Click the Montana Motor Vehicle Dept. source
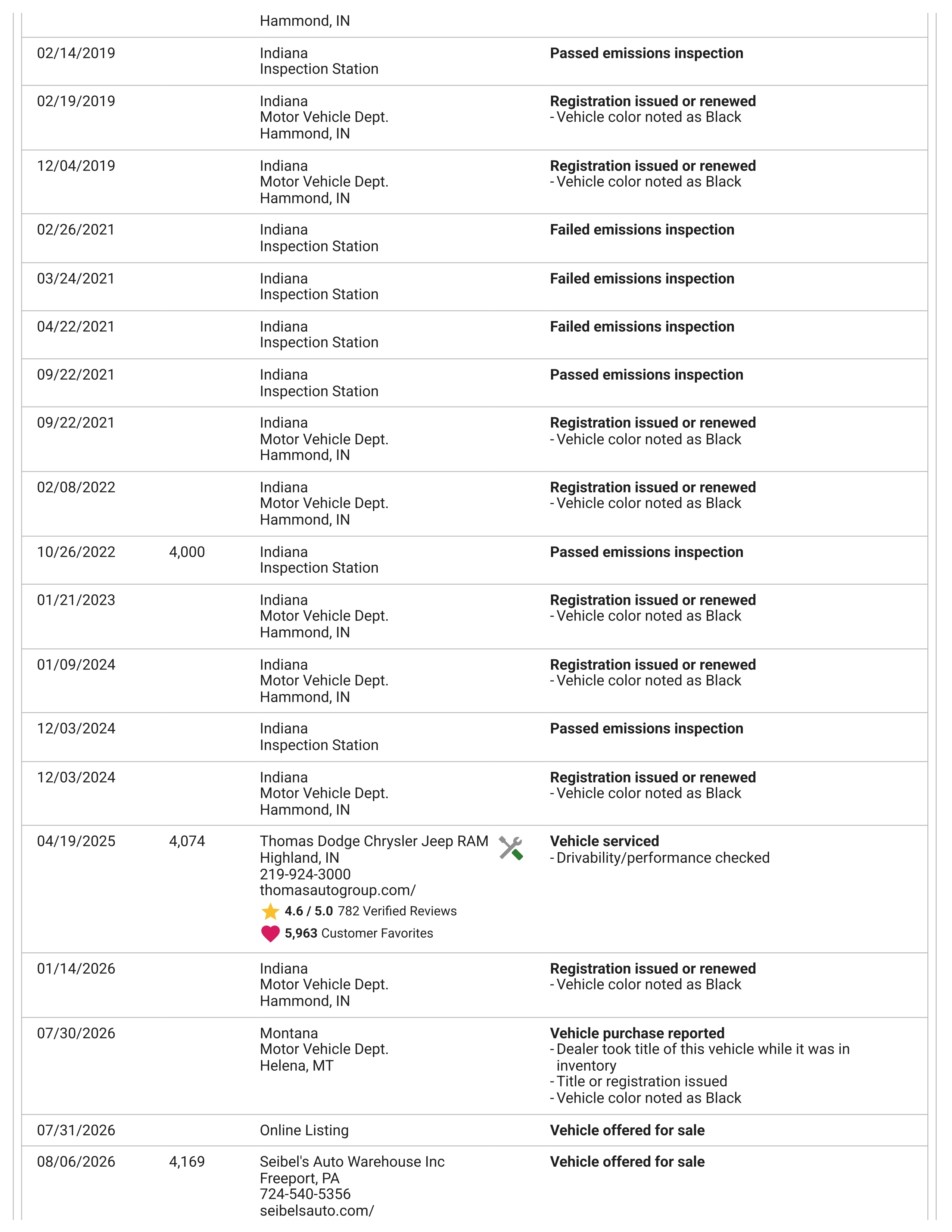 coord(324,1049)
